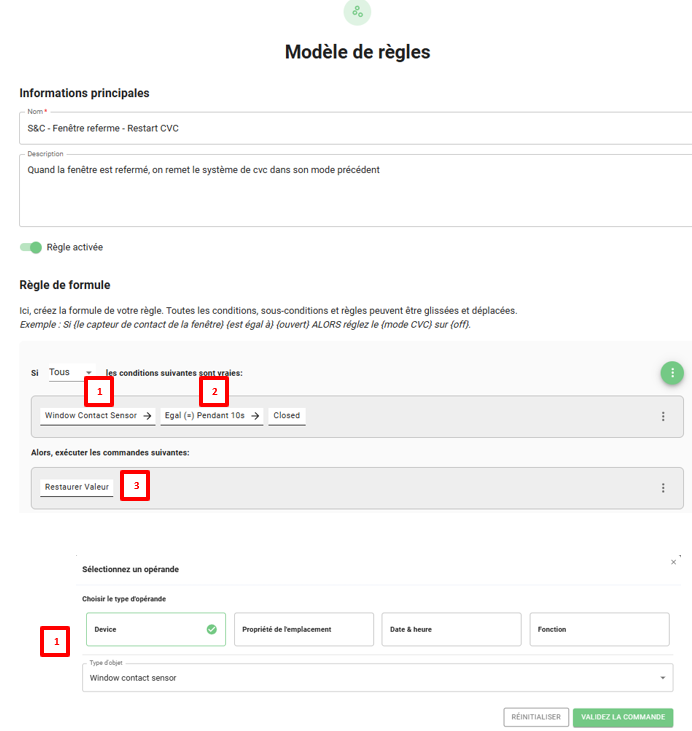692x731 pixels.
Task: Select Propriété de l'emplacement operand type
Action: (x=303, y=629)
